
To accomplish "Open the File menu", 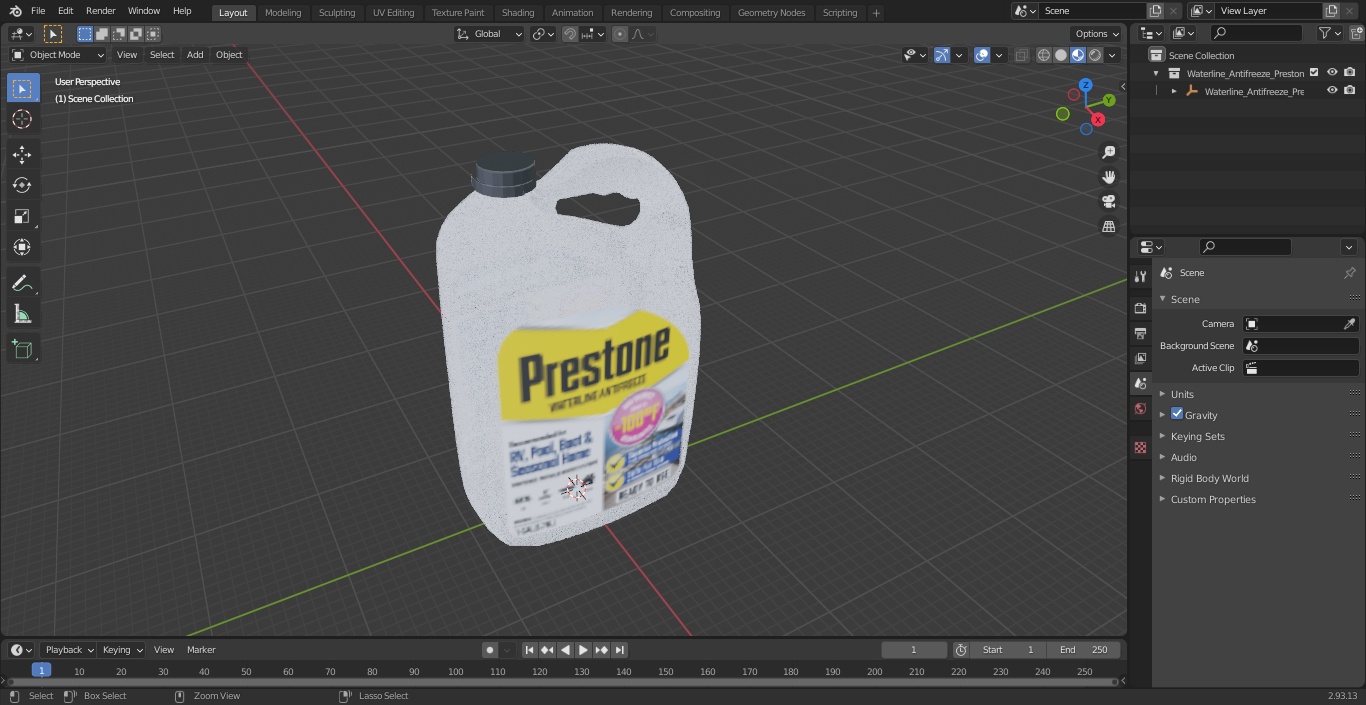I will (38, 11).
